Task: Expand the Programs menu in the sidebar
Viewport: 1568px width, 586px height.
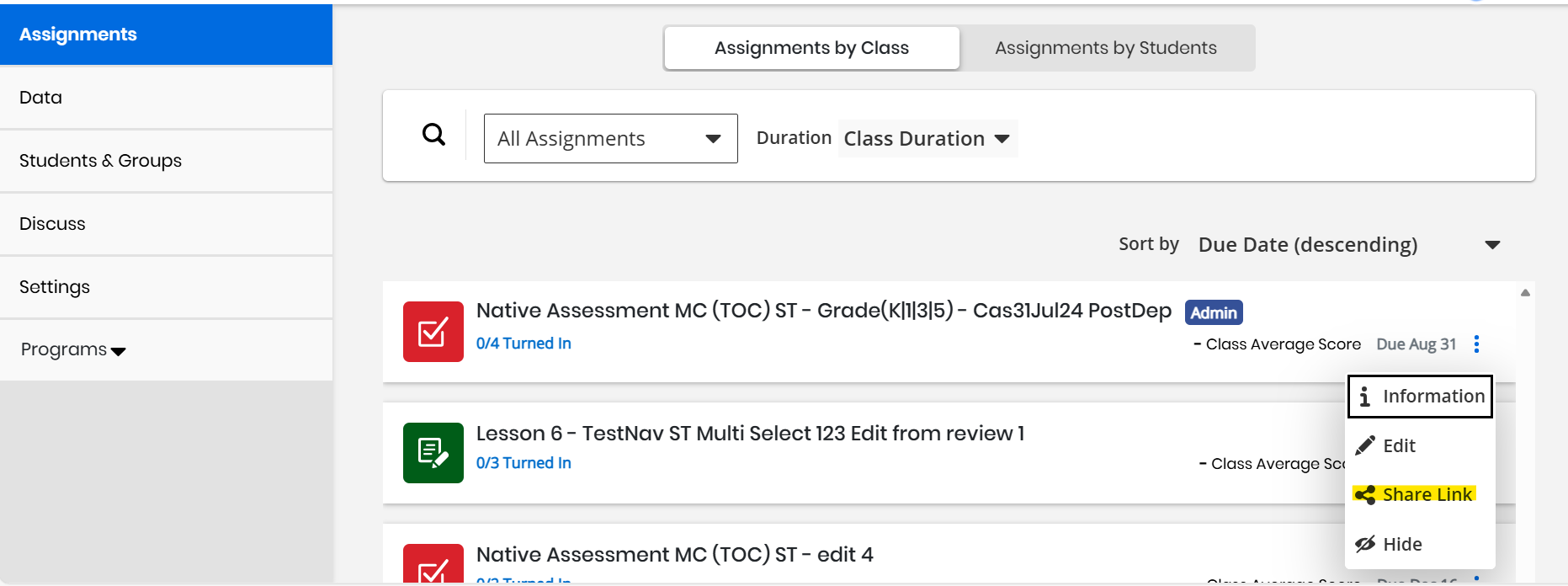Action: point(73,349)
